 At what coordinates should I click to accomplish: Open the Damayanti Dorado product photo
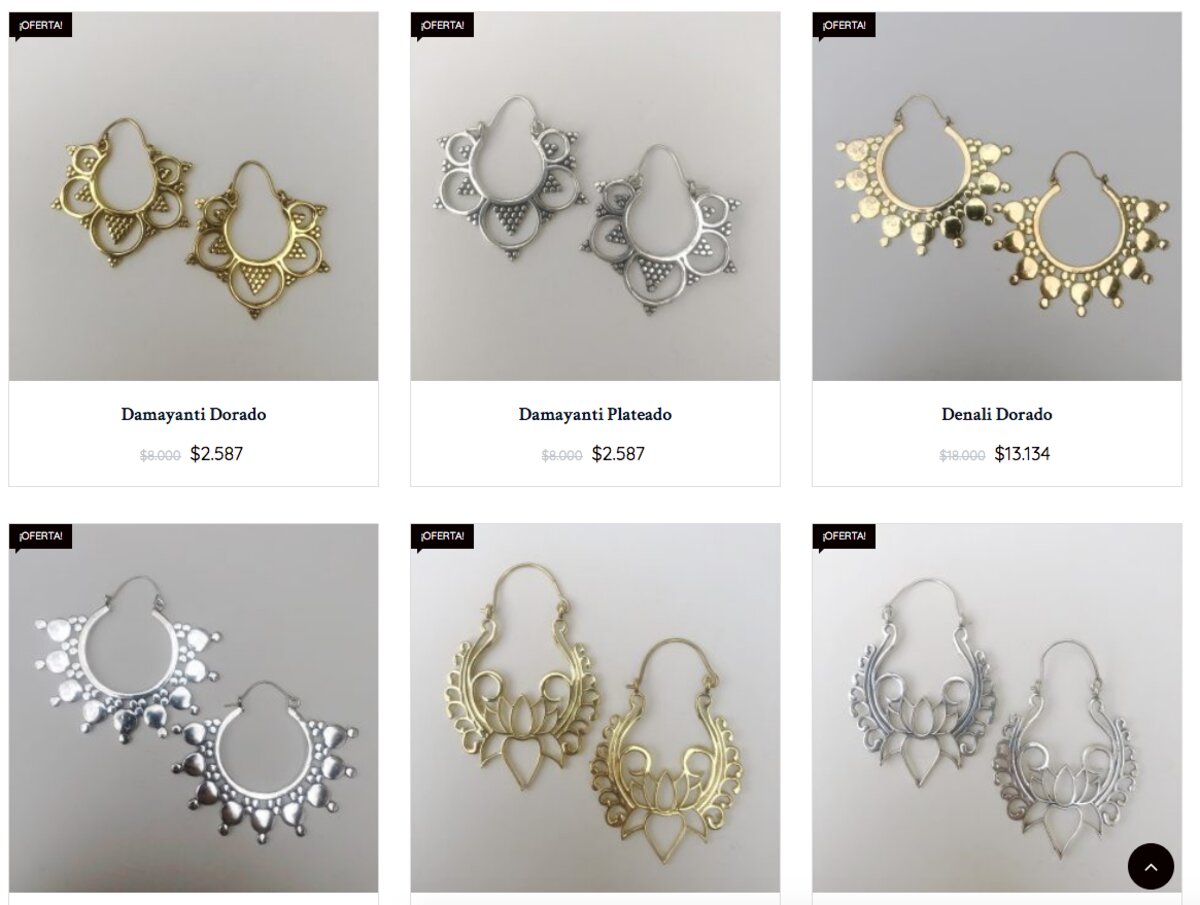[194, 196]
